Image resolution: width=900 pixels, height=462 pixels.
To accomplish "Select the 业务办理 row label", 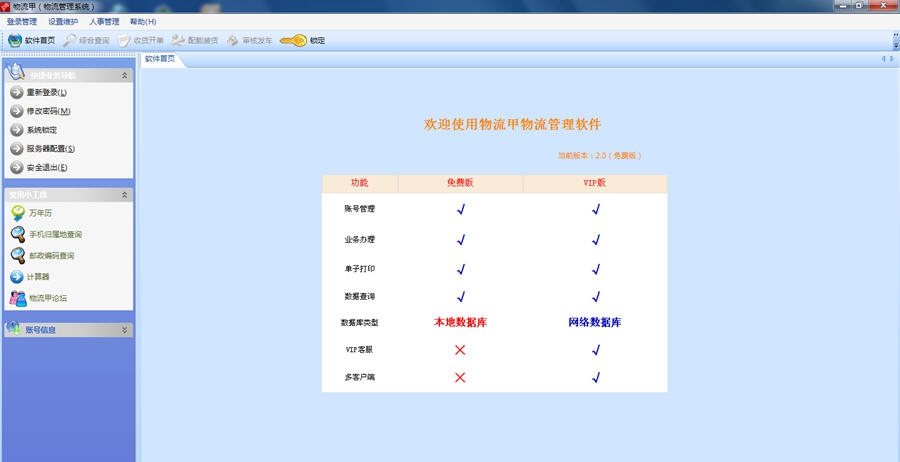I will [360, 239].
